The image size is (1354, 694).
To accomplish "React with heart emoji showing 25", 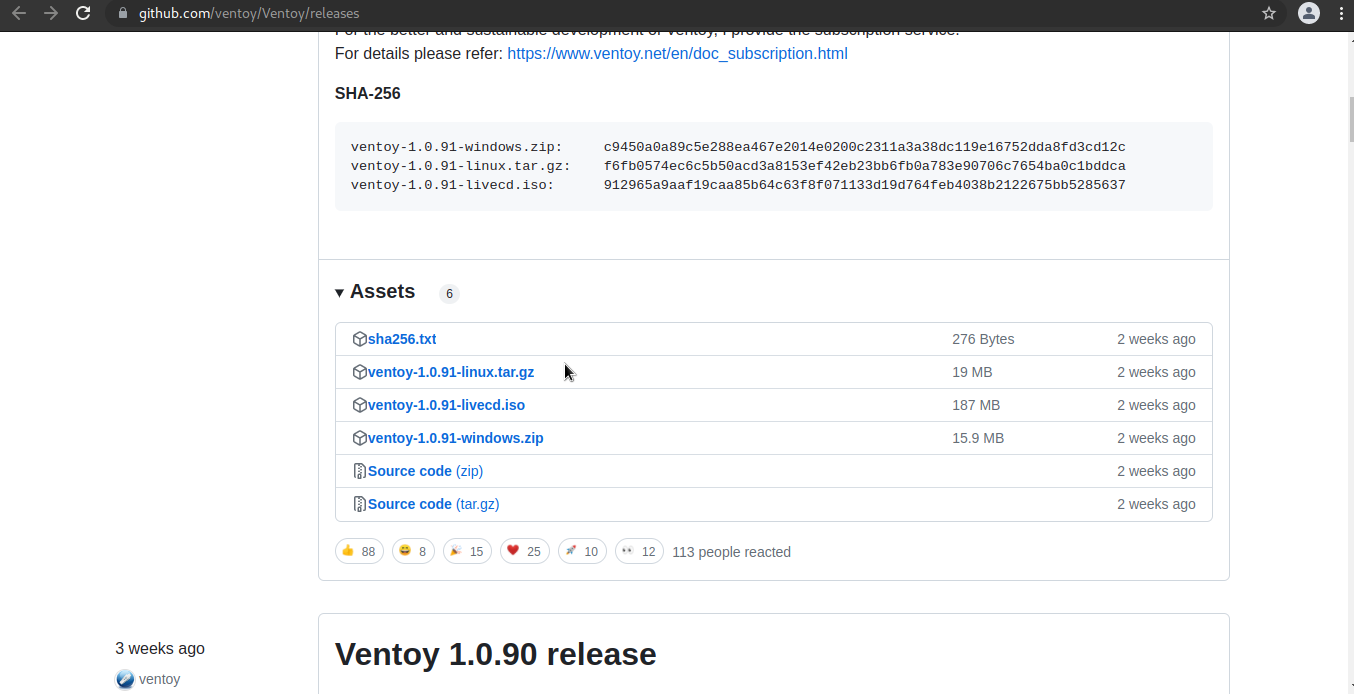I will pos(525,552).
